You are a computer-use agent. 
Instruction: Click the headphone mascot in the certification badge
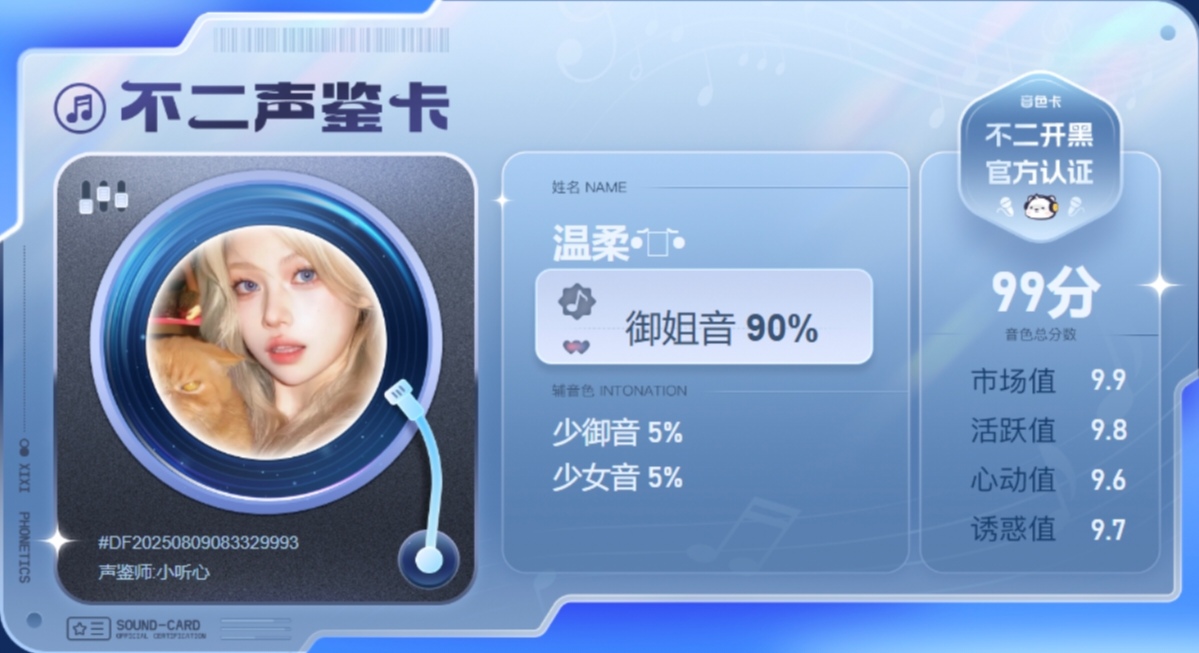tap(1040, 206)
